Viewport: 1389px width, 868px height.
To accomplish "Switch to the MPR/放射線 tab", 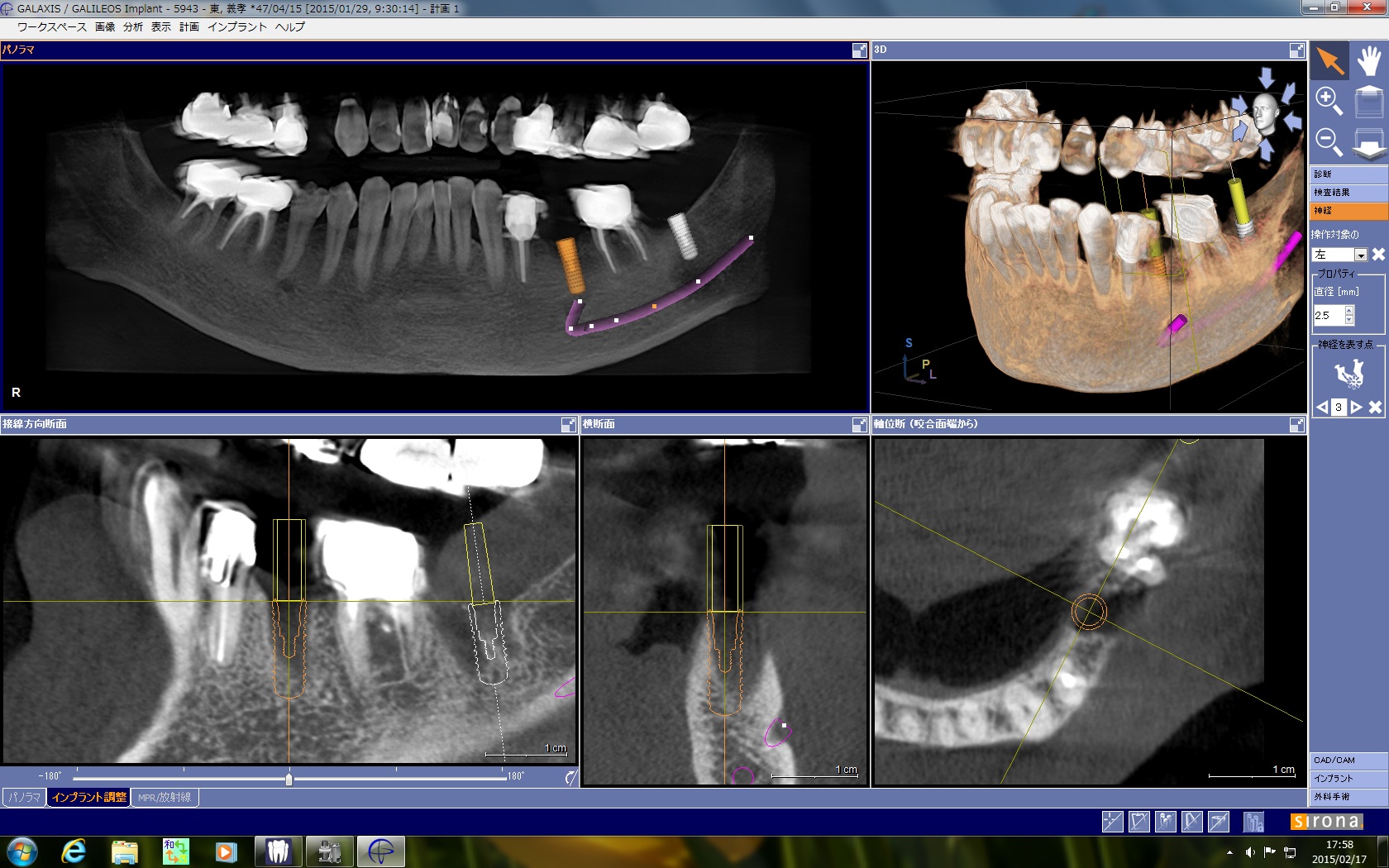I will click(164, 798).
